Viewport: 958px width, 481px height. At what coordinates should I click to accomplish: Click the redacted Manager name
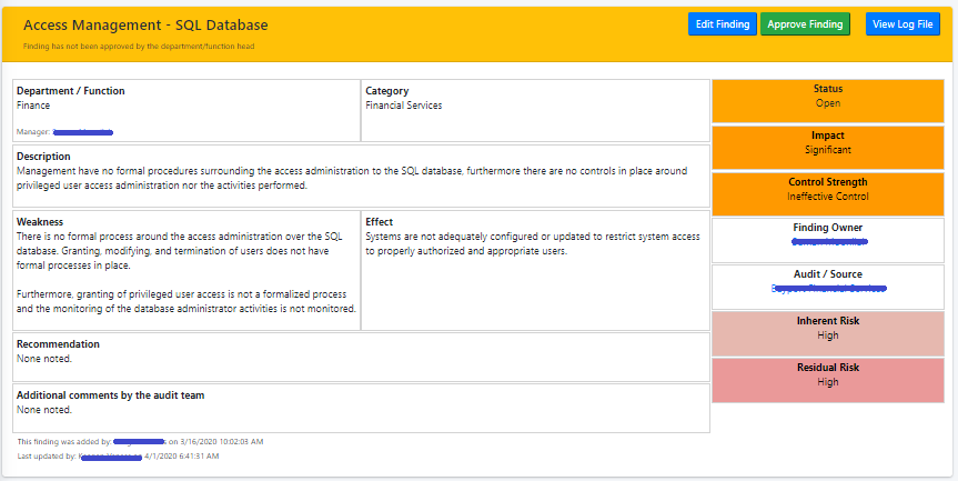click(82, 131)
